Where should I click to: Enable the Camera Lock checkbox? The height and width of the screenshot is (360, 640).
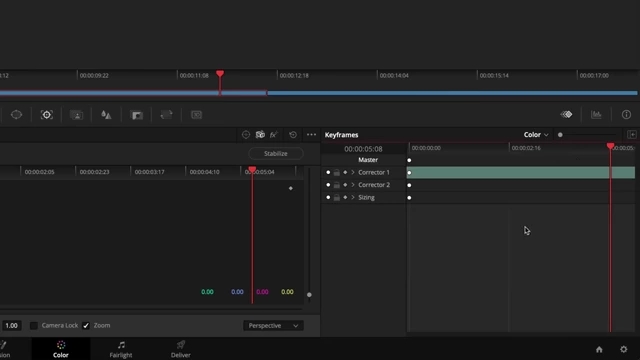[x=34, y=325]
